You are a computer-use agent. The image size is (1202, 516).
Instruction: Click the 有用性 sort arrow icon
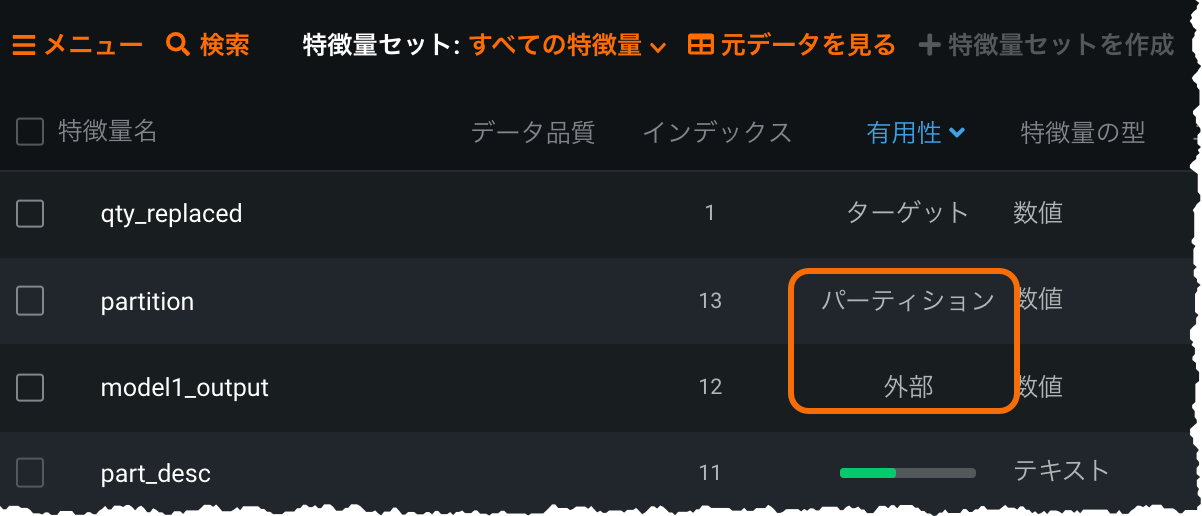tap(957, 132)
